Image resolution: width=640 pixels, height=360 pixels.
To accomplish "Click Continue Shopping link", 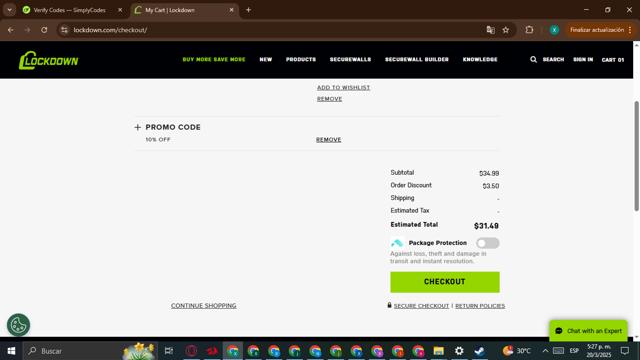I will click(x=203, y=306).
